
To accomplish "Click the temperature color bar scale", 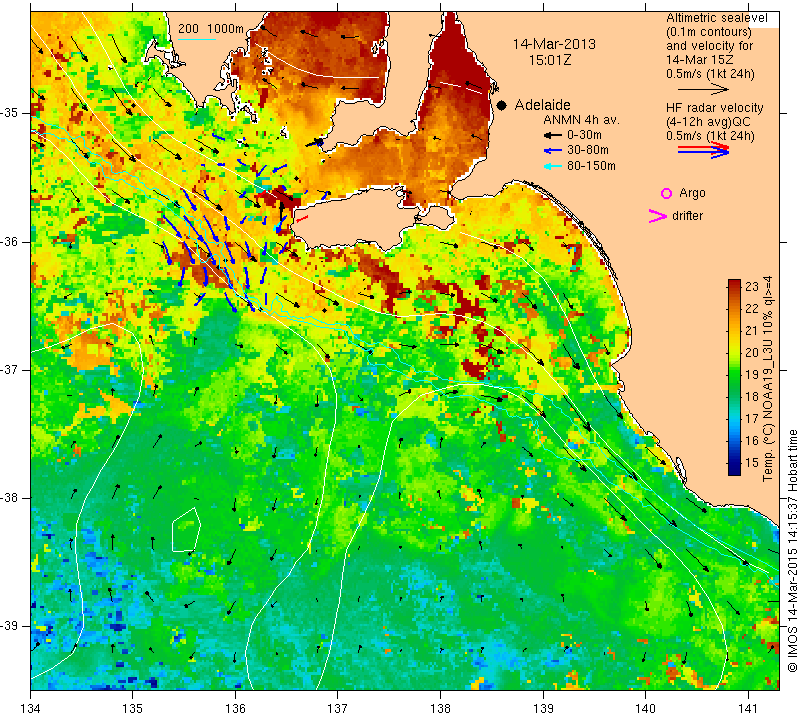I will point(734,377).
